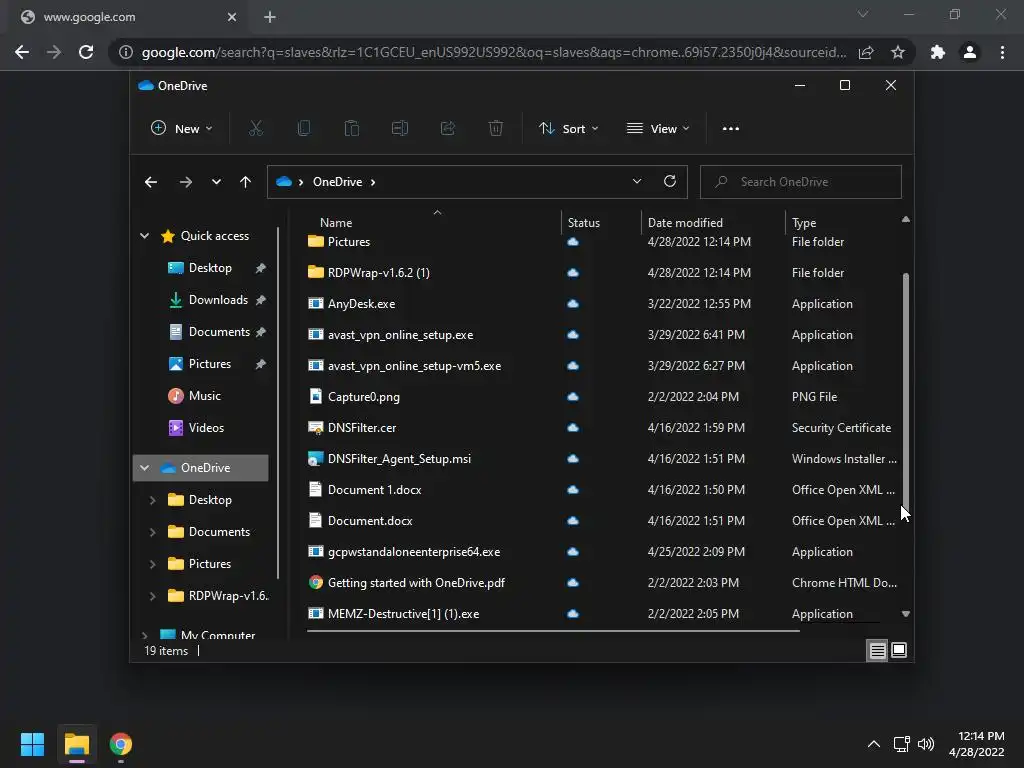This screenshot has height=768, width=1024.
Task: Open the Chrome profile avatar
Action: click(x=970, y=52)
